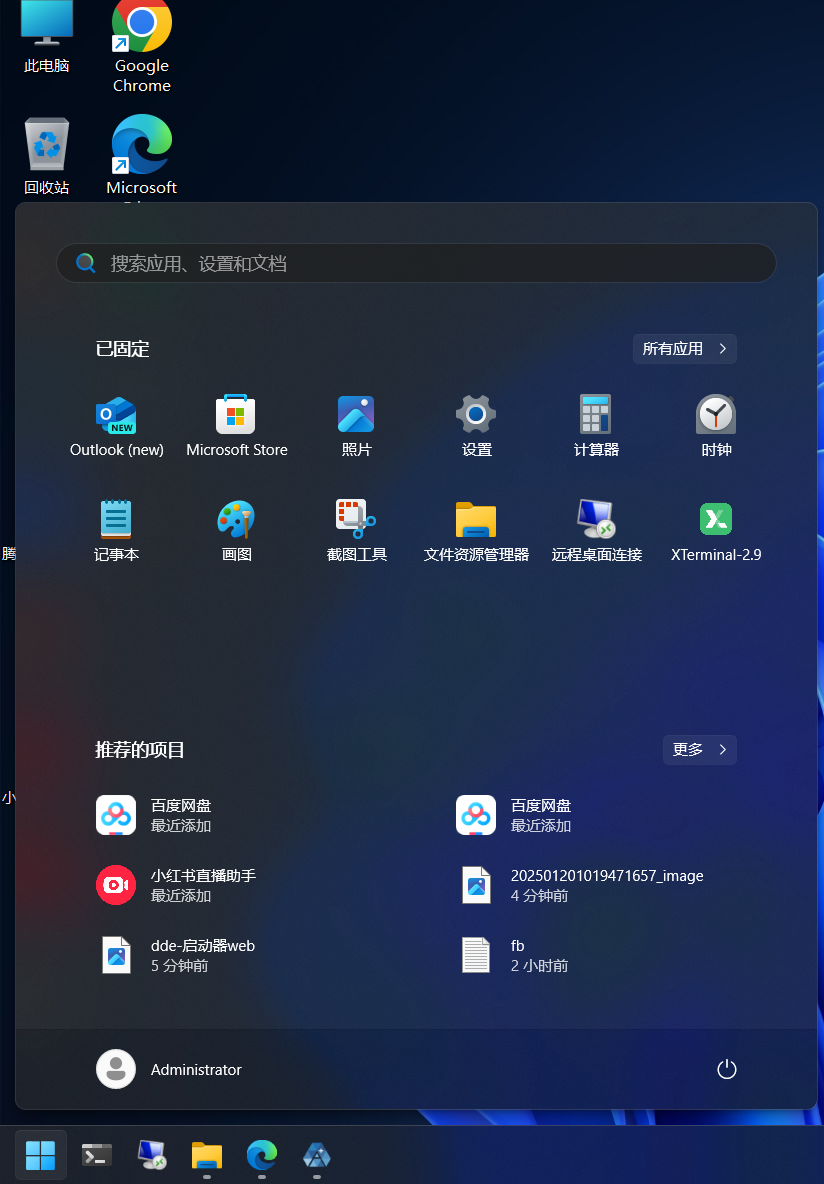Open File Explorer on the taskbar
Image resolution: width=824 pixels, height=1184 pixels.
207,1155
